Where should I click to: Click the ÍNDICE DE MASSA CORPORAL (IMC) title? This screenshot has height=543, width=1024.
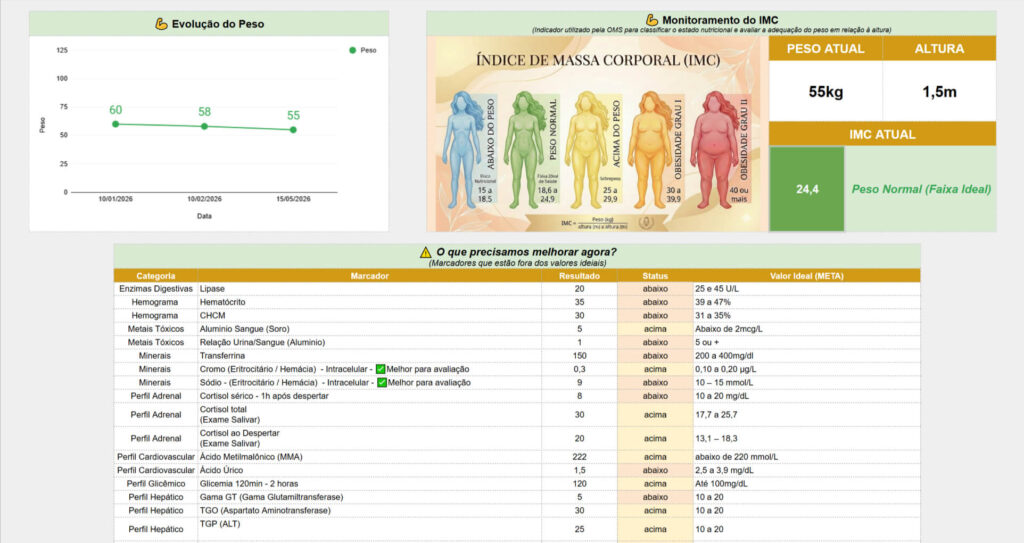point(598,60)
